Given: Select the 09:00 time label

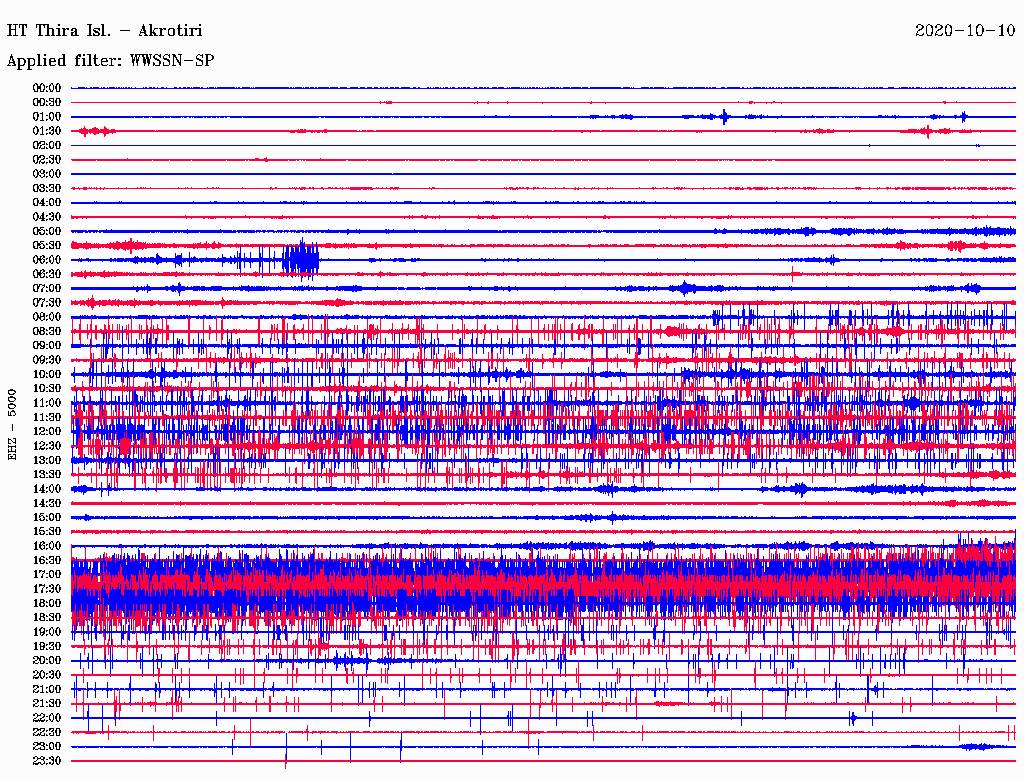Looking at the screenshot, I should 46,346.
